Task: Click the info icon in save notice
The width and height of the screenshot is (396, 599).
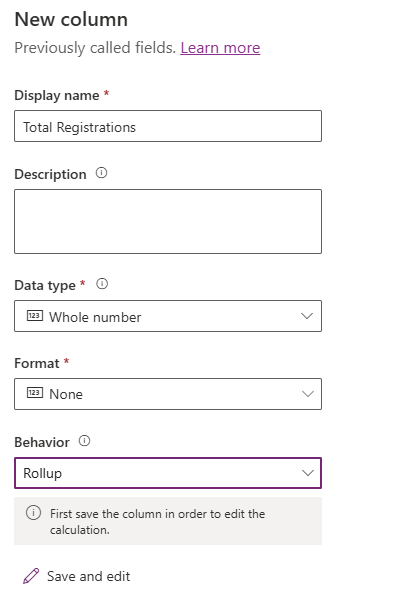Action: pos(33,513)
